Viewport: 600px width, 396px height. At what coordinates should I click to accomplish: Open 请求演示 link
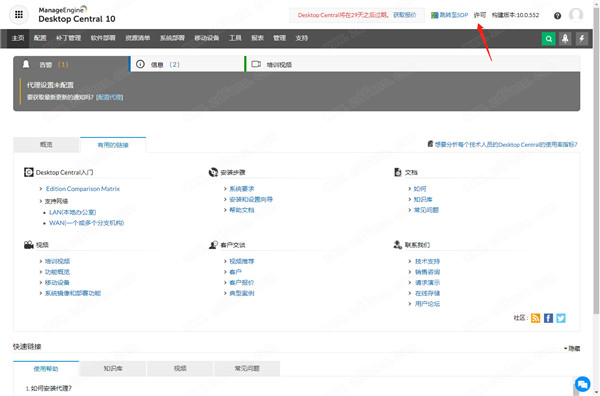point(427,283)
